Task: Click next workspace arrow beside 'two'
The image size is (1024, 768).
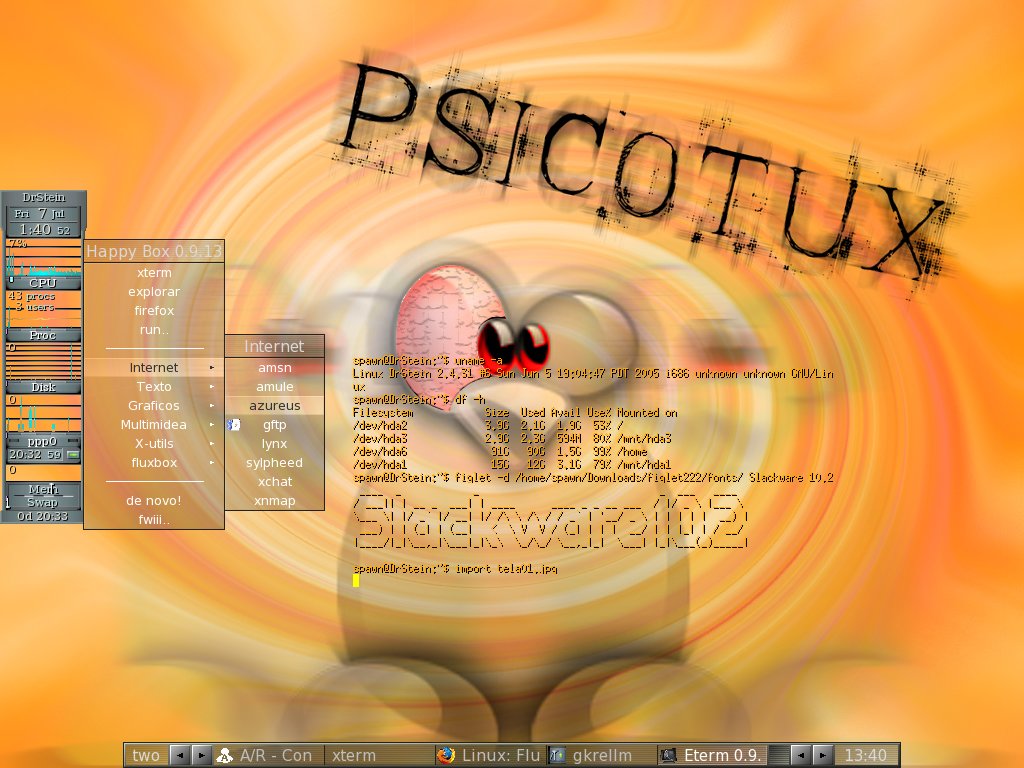Action: pyautogui.click(x=201, y=755)
